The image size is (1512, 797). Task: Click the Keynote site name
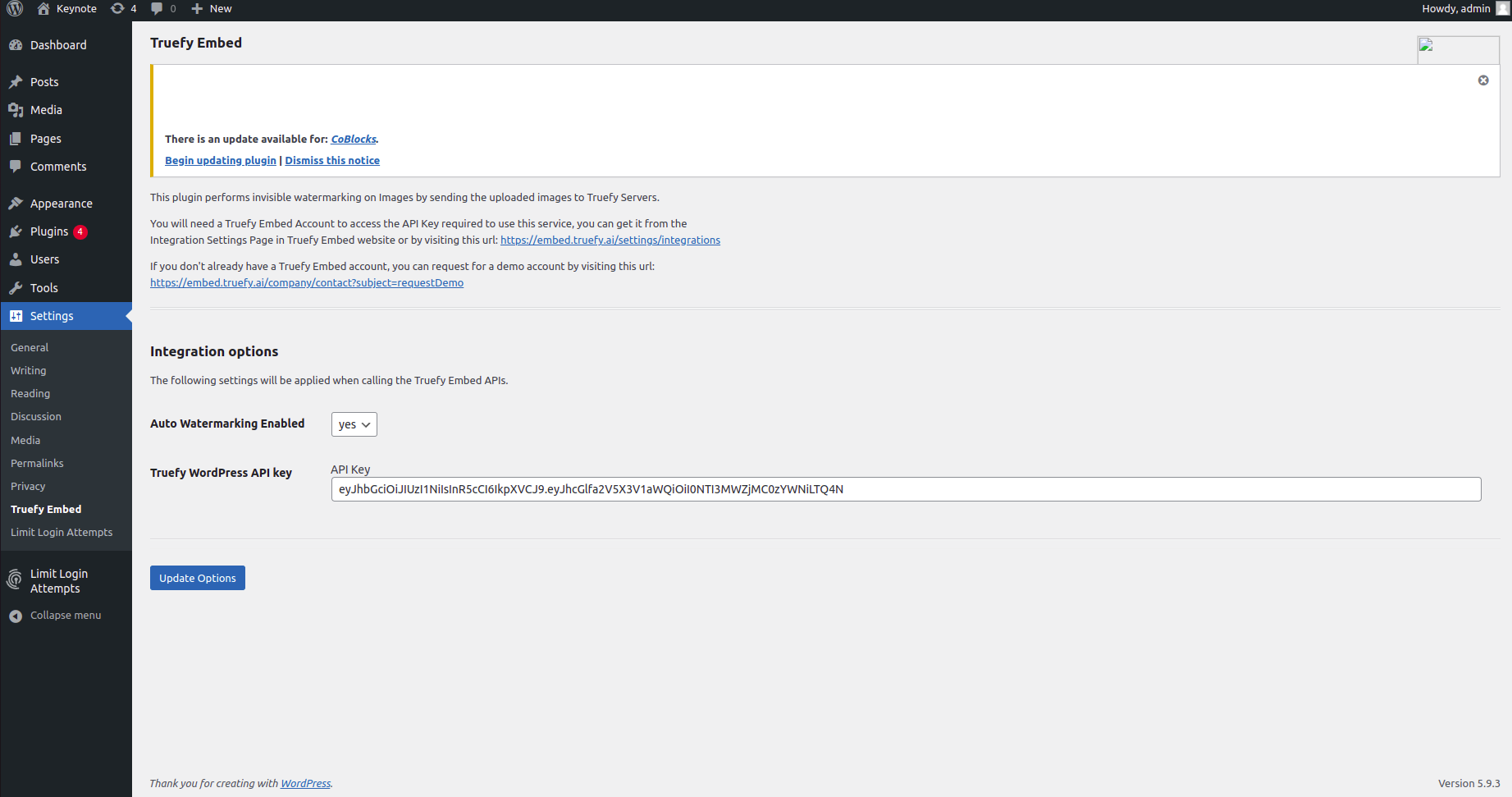coord(76,9)
